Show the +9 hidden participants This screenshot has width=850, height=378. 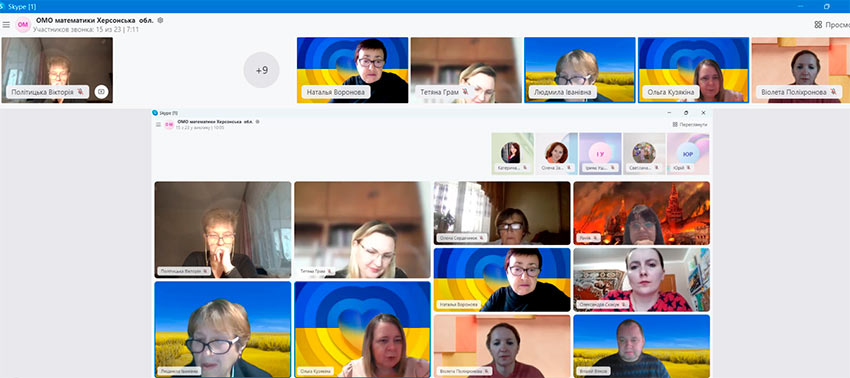(261, 70)
